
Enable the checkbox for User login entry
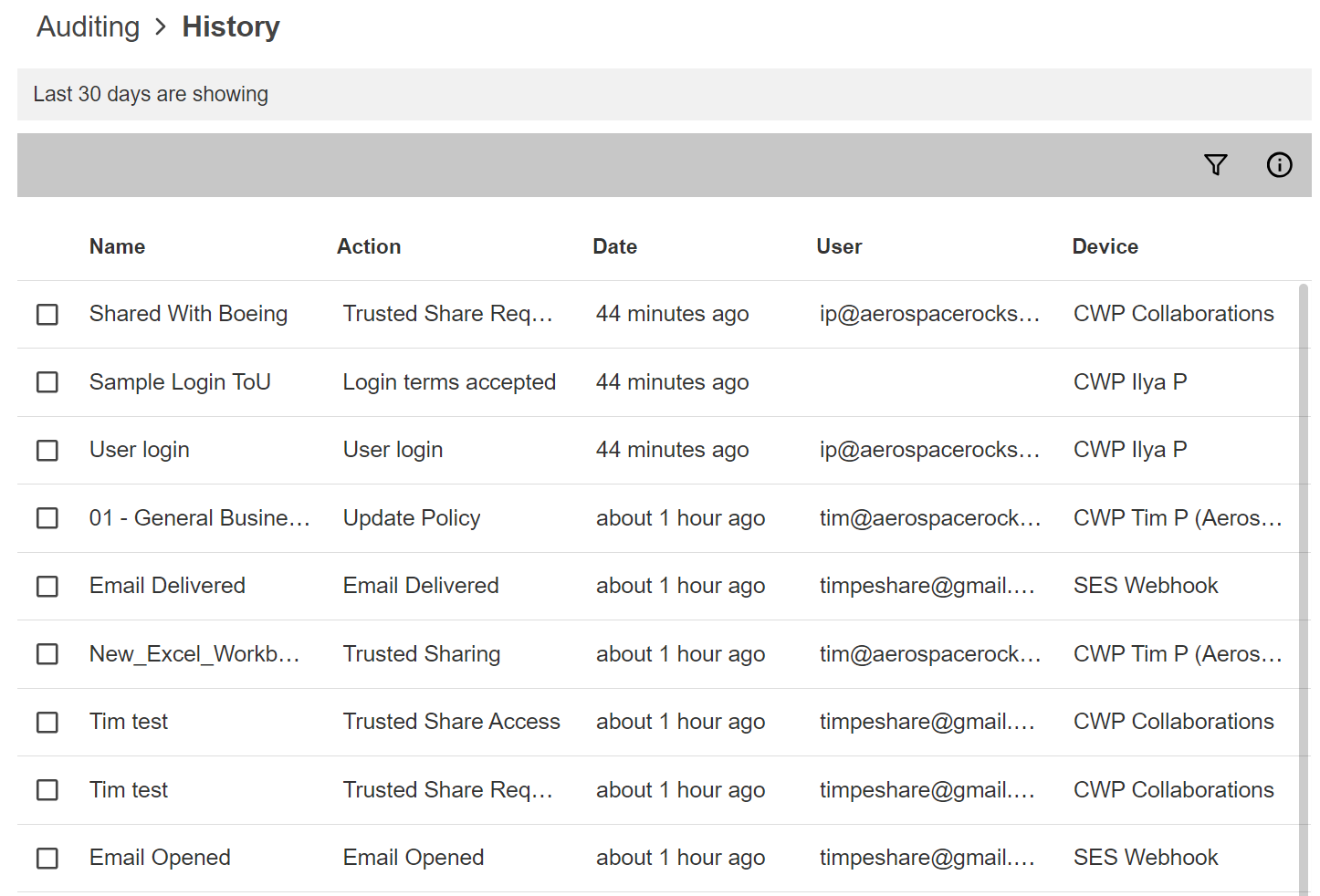pyautogui.click(x=47, y=450)
